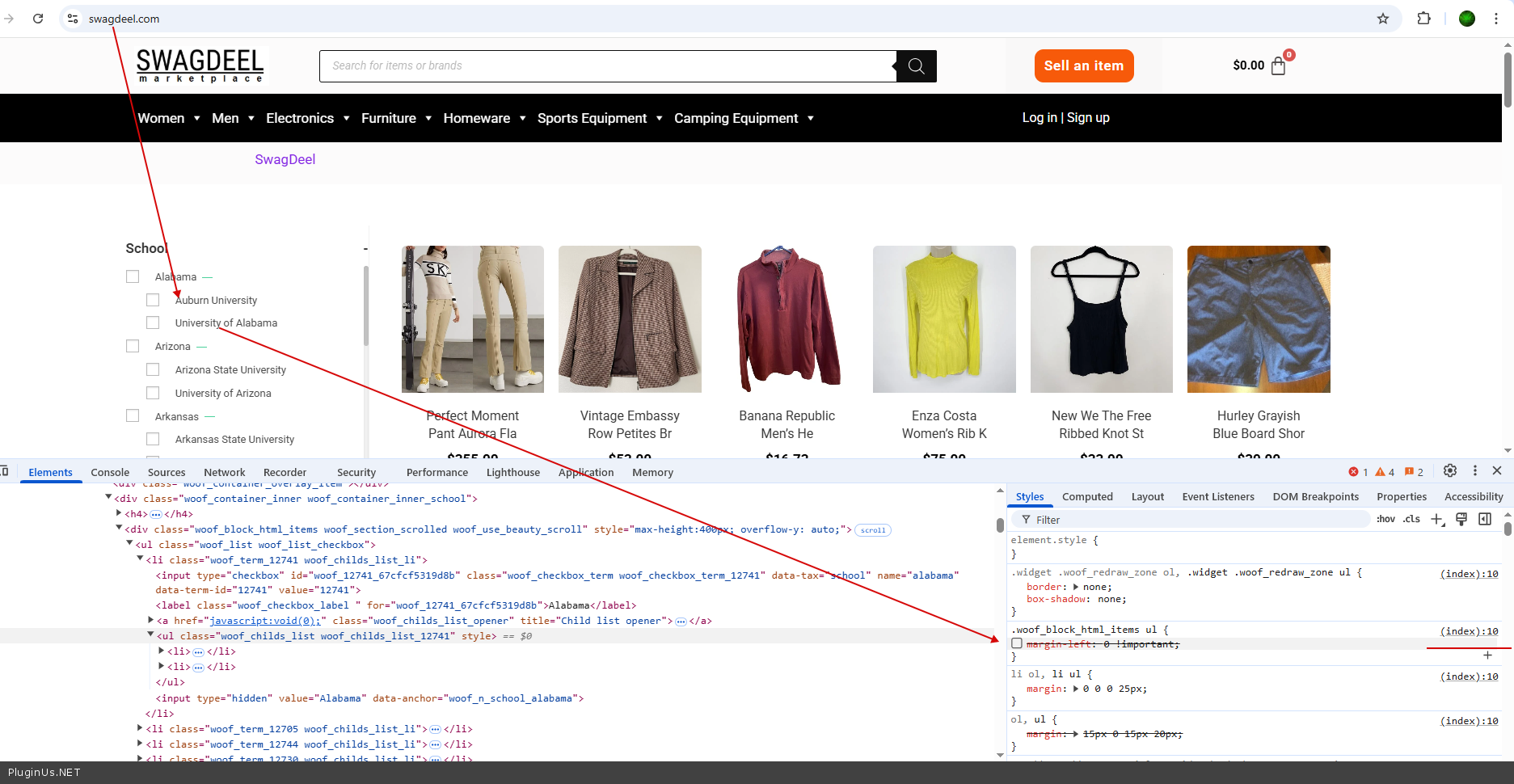Check the Alabama school checkbox
Screen dimensions: 1514x784
pyautogui.click(x=133, y=276)
